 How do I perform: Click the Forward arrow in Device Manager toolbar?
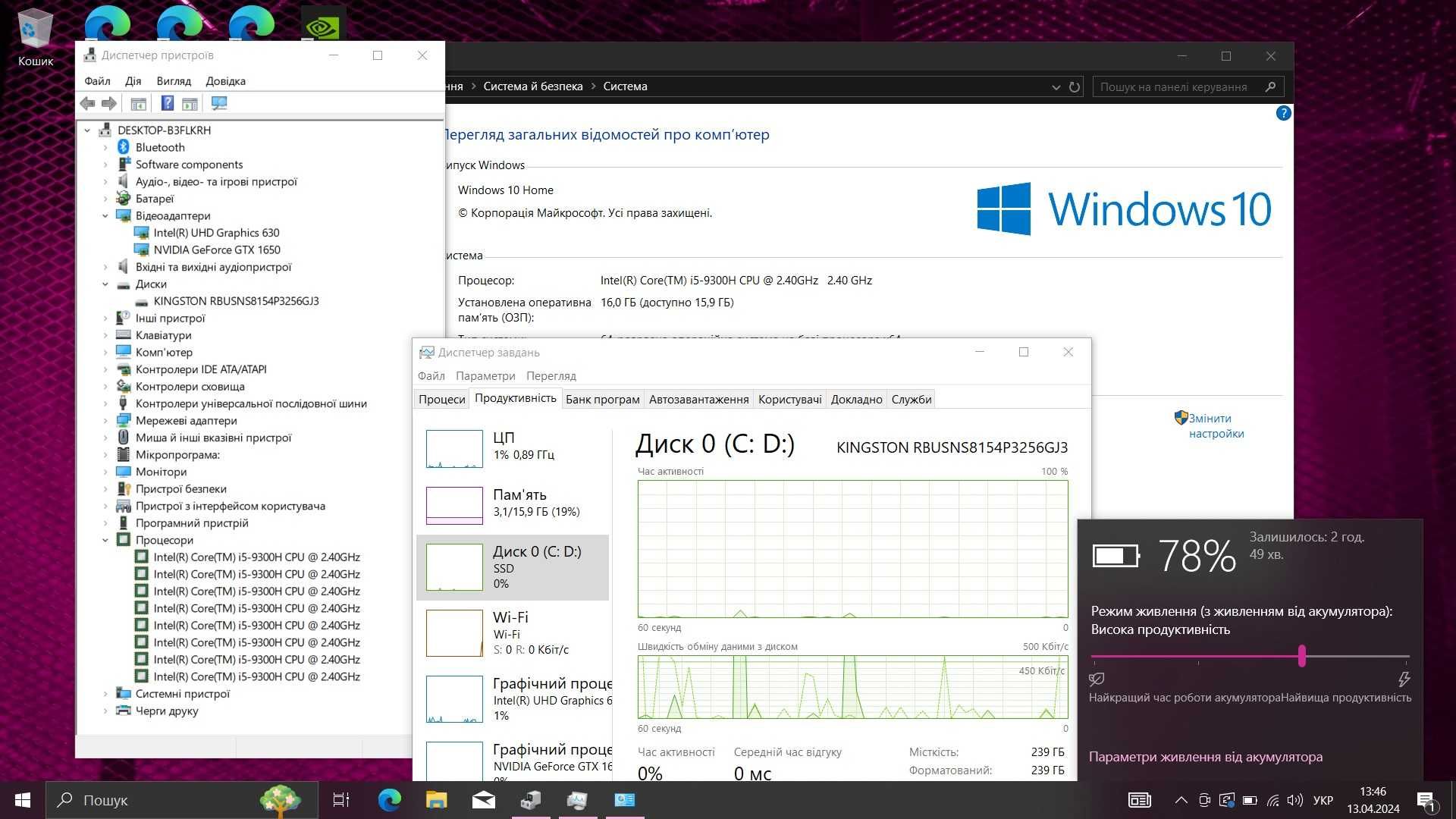click(109, 103)
